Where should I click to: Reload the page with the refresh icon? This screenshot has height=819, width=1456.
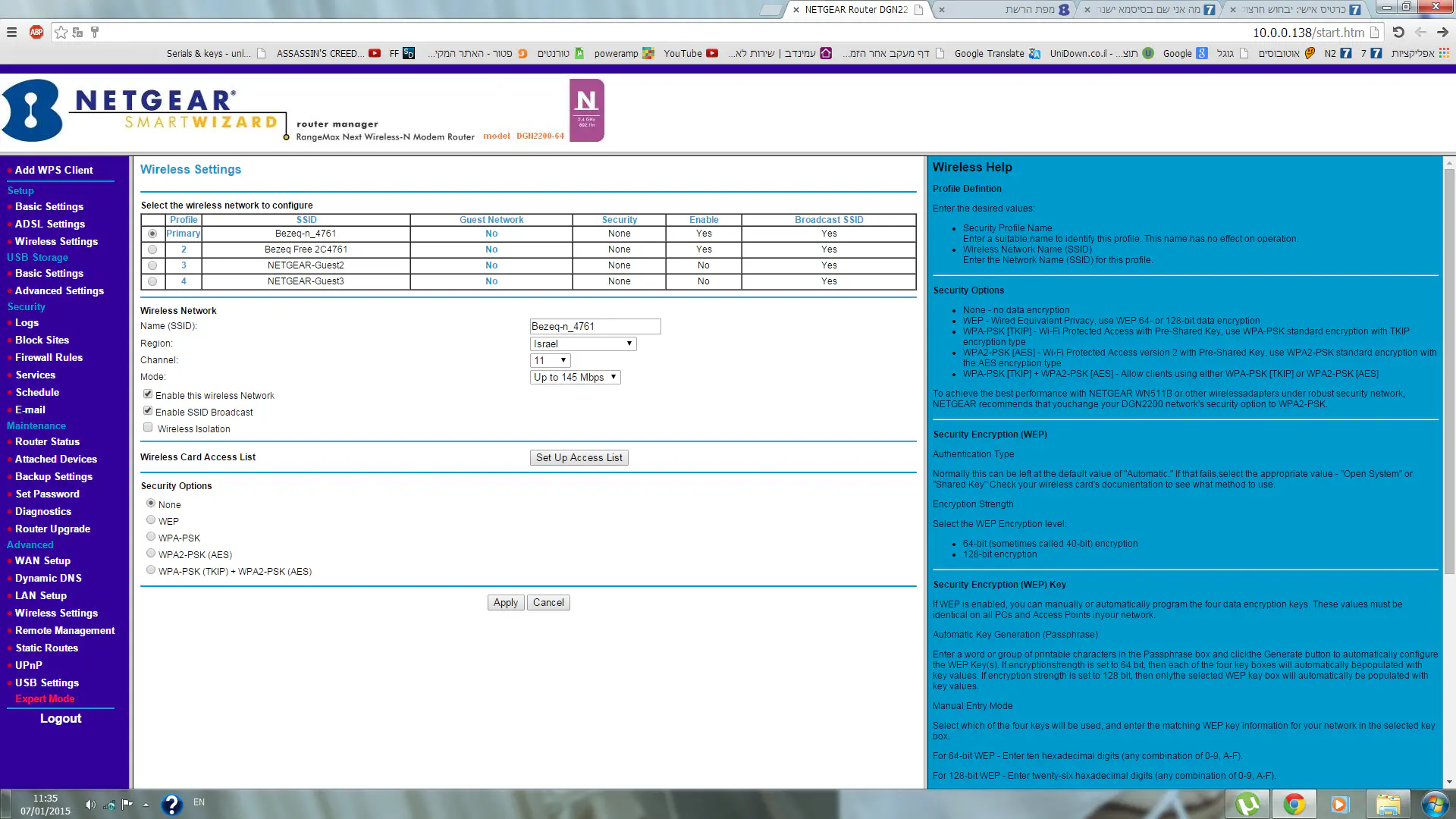pyautogui.click(x=1398, y=32)
